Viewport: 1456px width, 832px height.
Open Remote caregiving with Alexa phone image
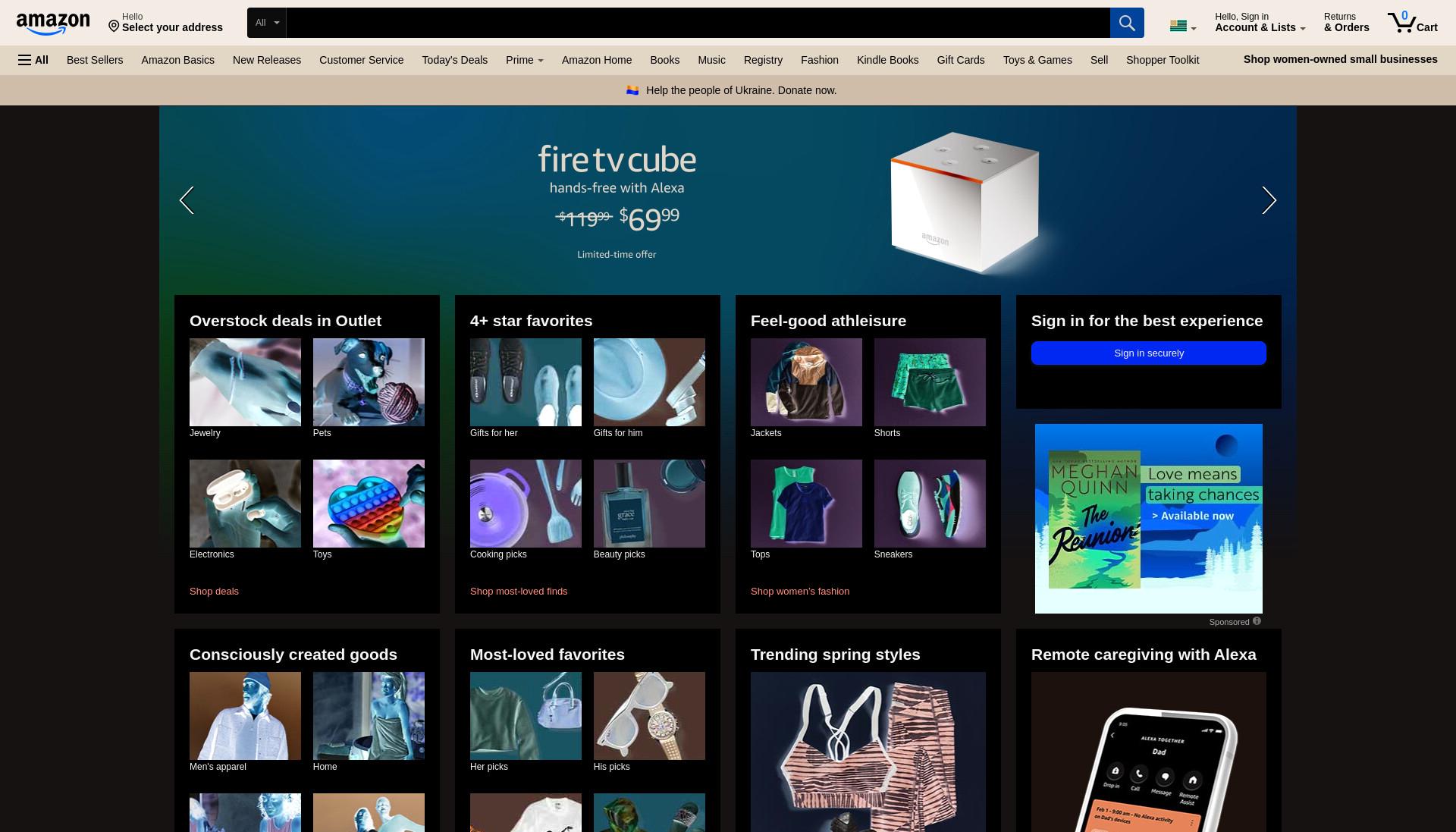[x=1148, y=752]
